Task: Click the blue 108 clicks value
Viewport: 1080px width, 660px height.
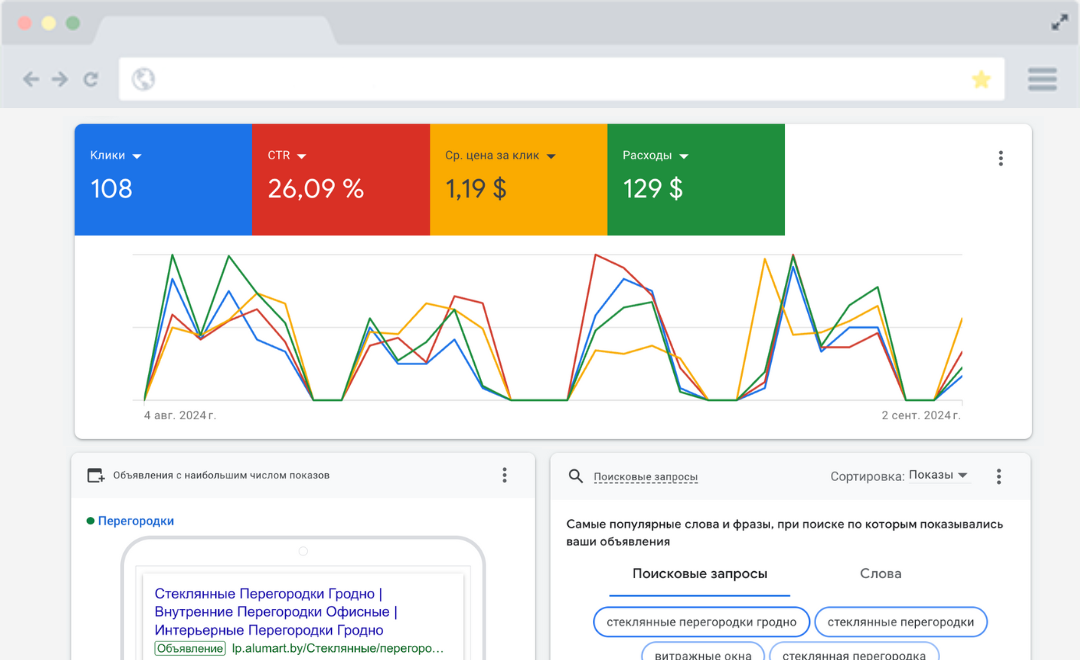Action: point(111,189)
